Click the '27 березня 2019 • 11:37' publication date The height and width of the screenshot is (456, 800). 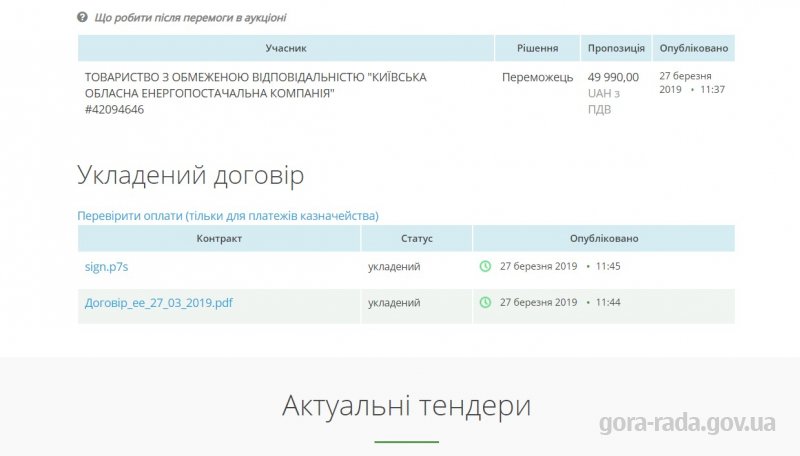[x=692, y=83]
